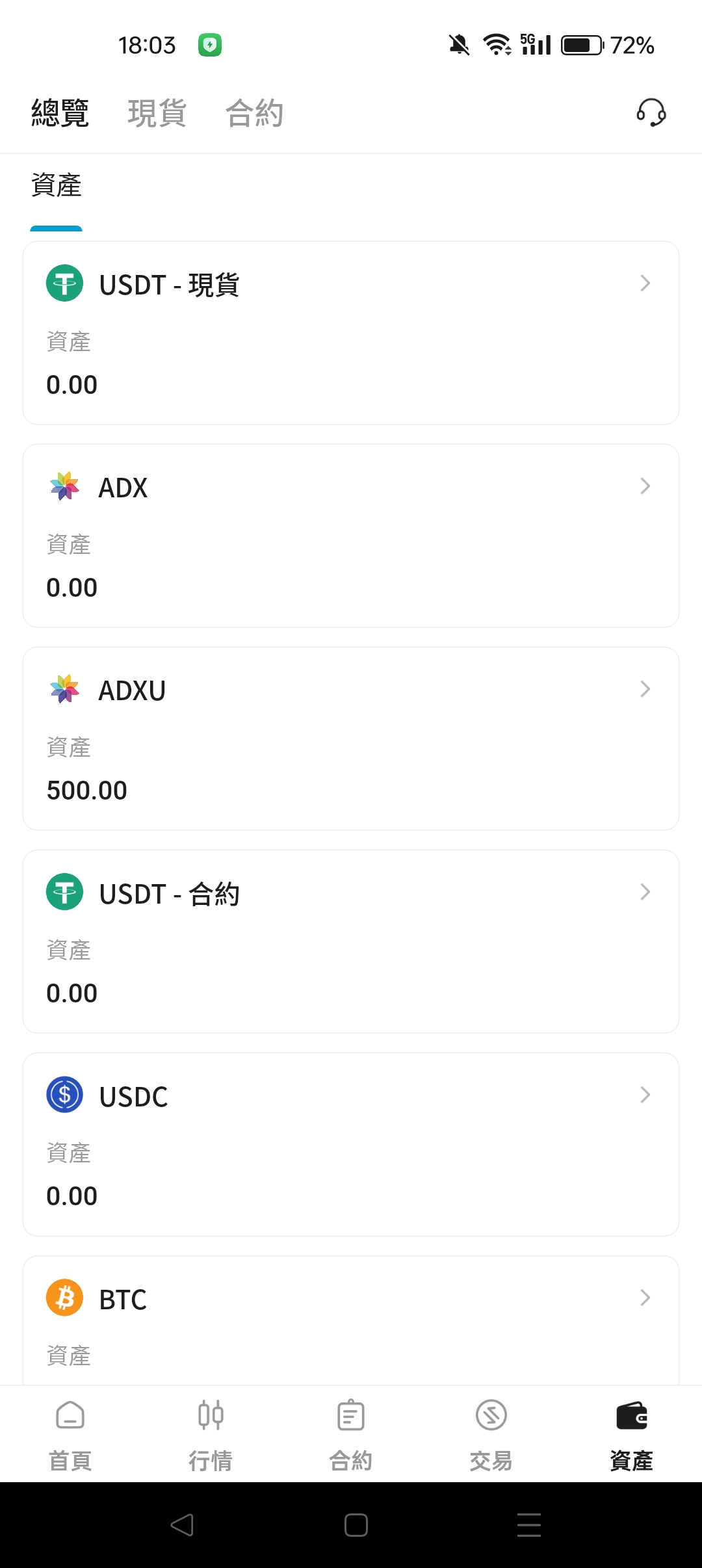This screenshot has width=702, height=1568.
Task: Tap the USDT spot Tether coin icon
Action: [64, 283]
